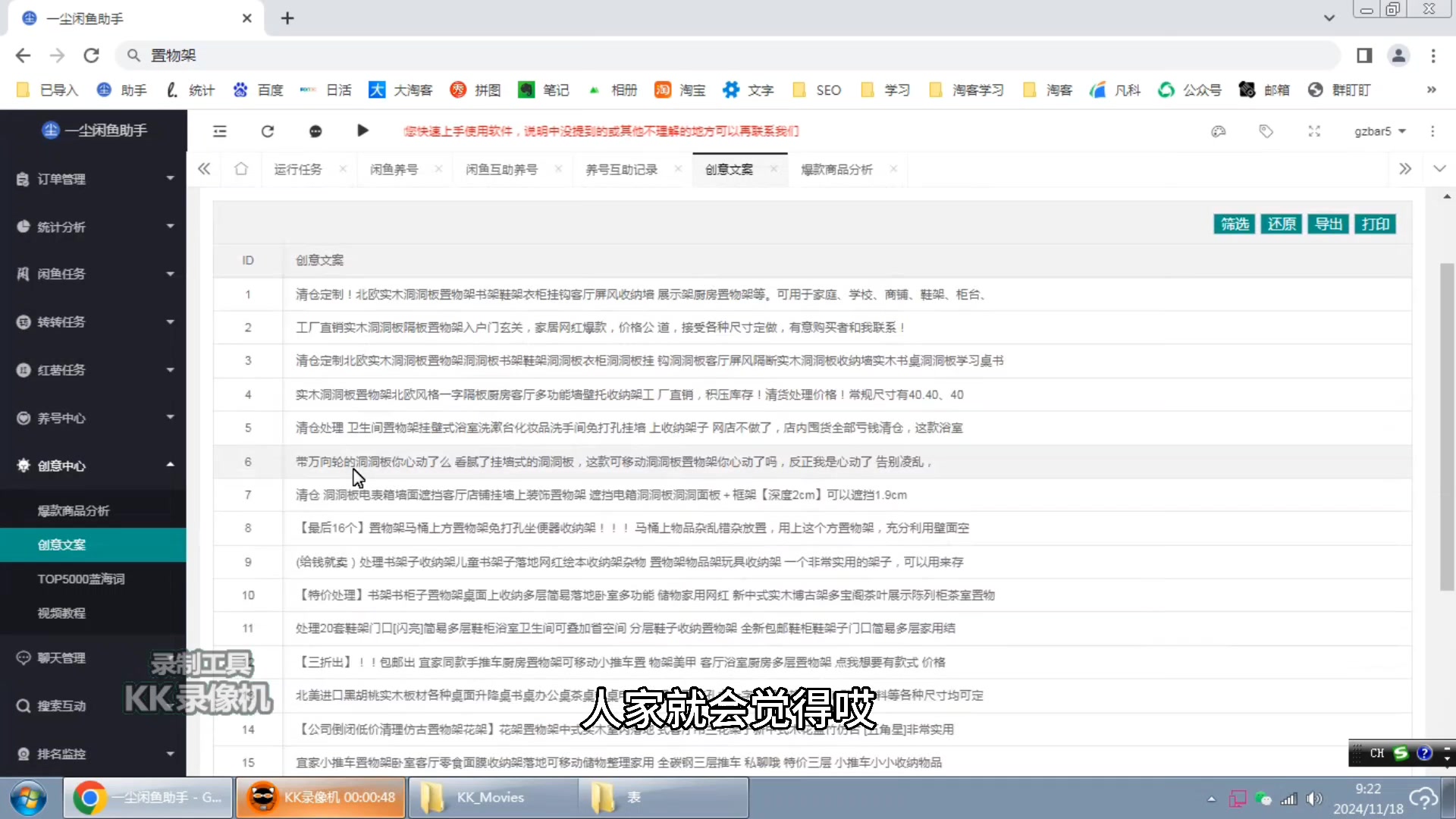Screen dimensions: 1456x819
Task: Switch to 闲鱼互助养号 tab
Action: (501, 169)
